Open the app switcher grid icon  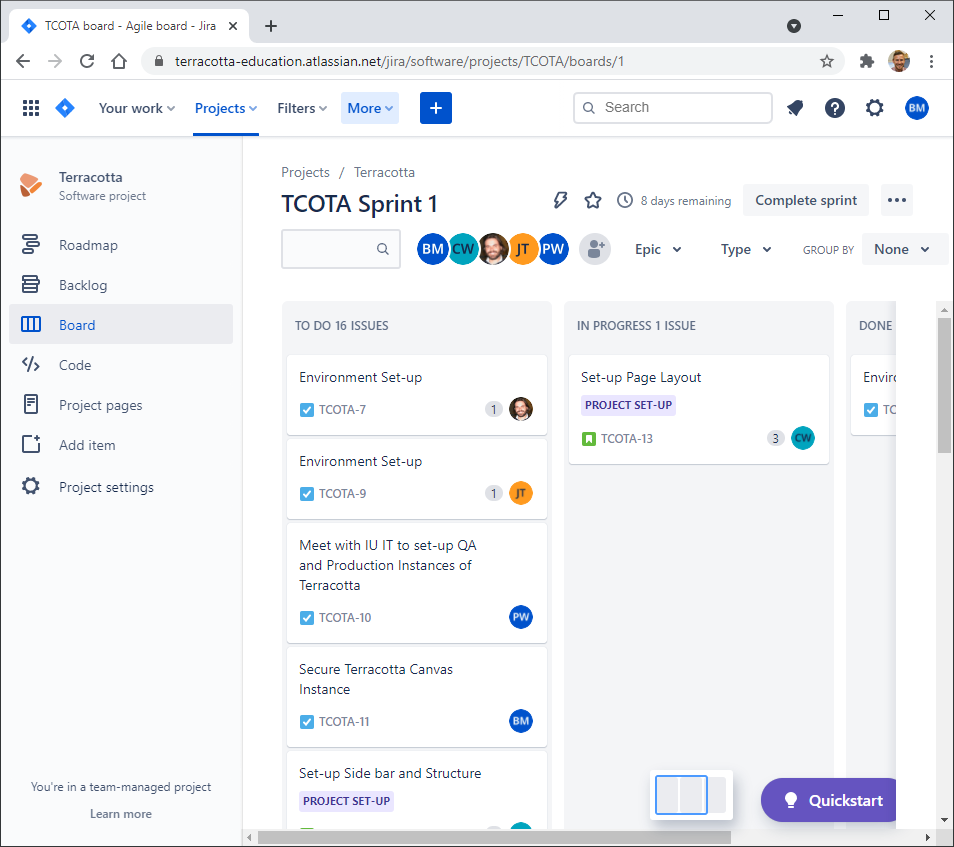[x=31, y=108]
